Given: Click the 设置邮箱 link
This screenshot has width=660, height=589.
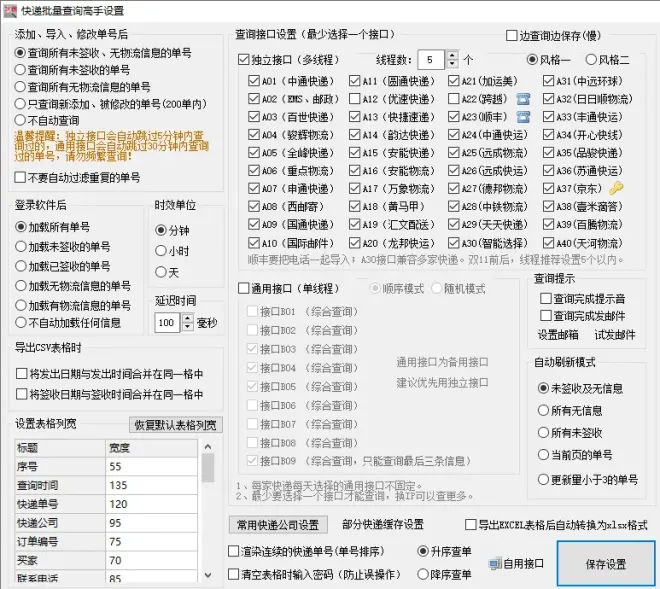Looking at the screenshot, I should (x=557, y=334).
